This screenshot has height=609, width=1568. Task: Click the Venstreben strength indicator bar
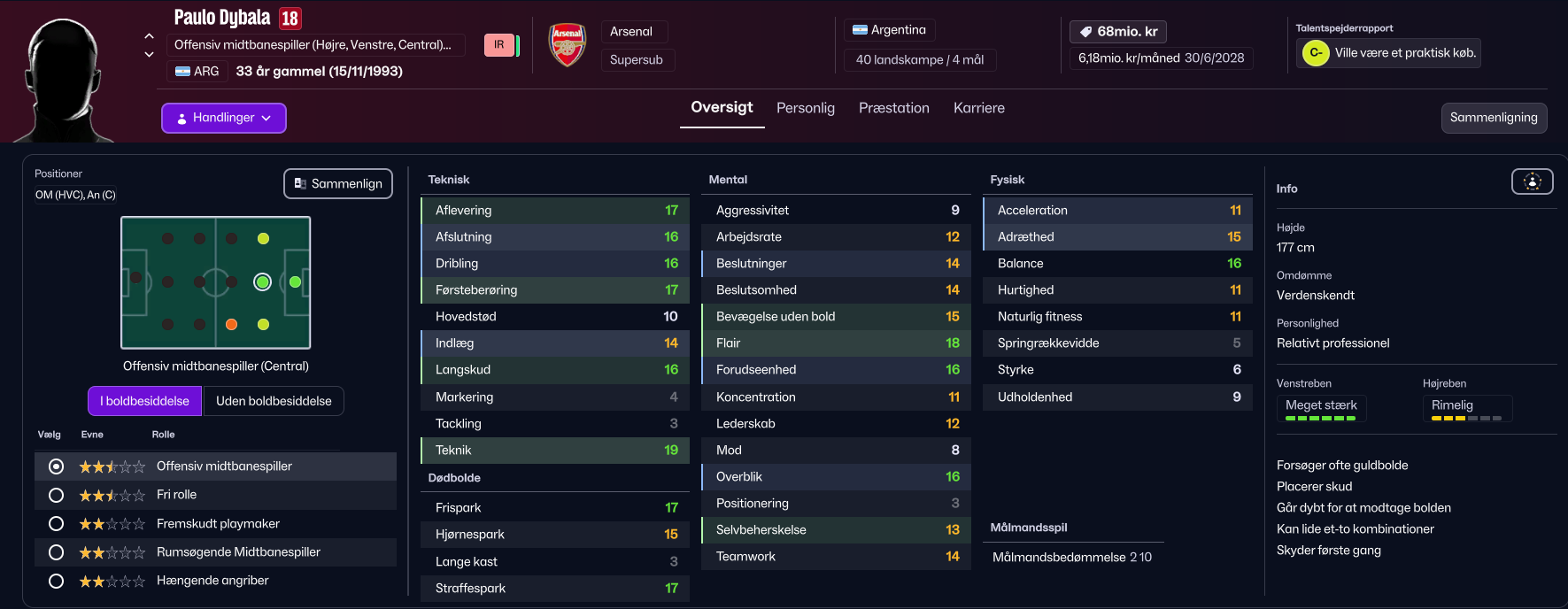1320,418
